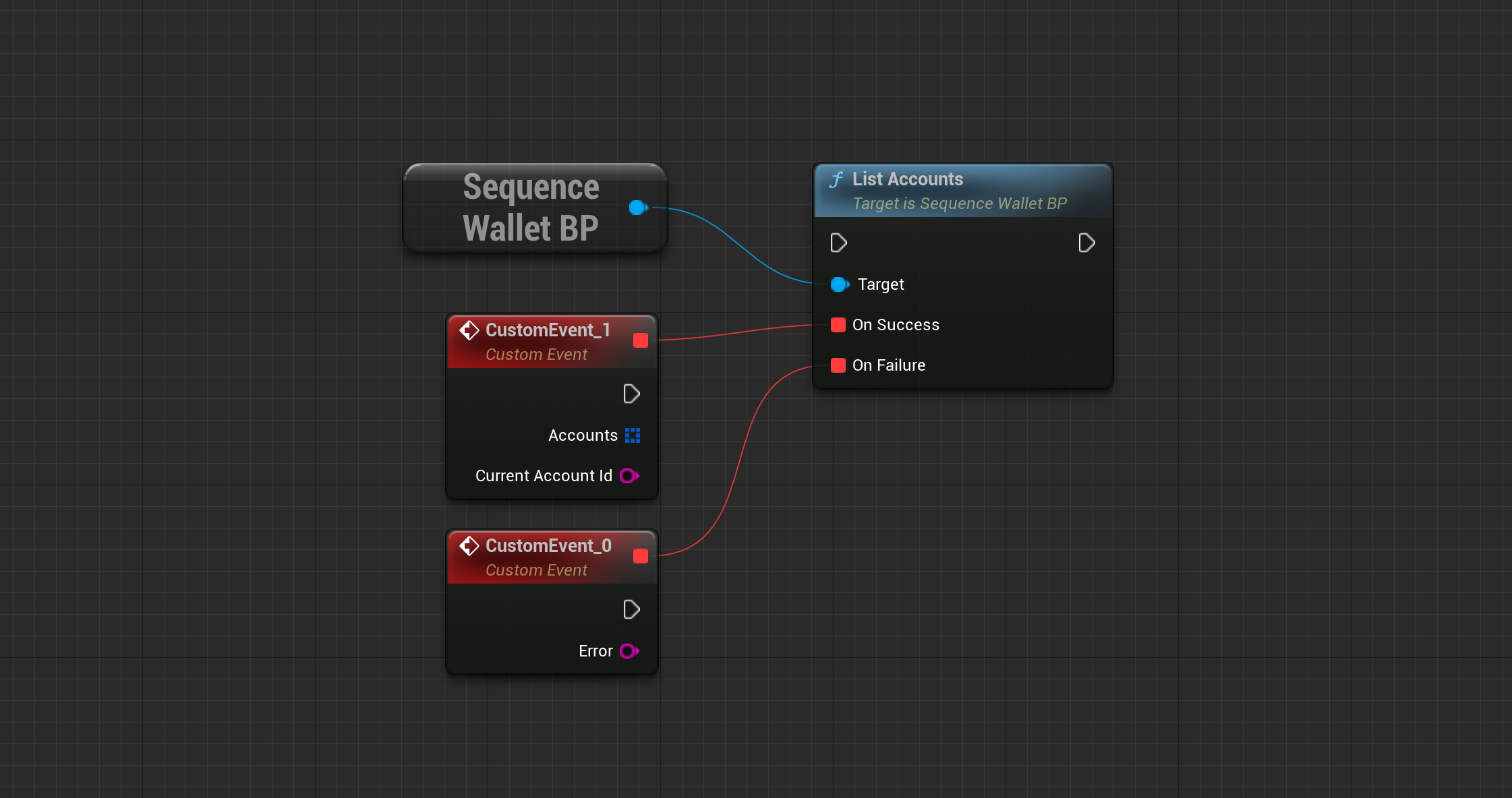Click the Sequence Wallet BP output pin
Image resolution: width=1512 pixels, height=798 pixels.
click(637, 208)
